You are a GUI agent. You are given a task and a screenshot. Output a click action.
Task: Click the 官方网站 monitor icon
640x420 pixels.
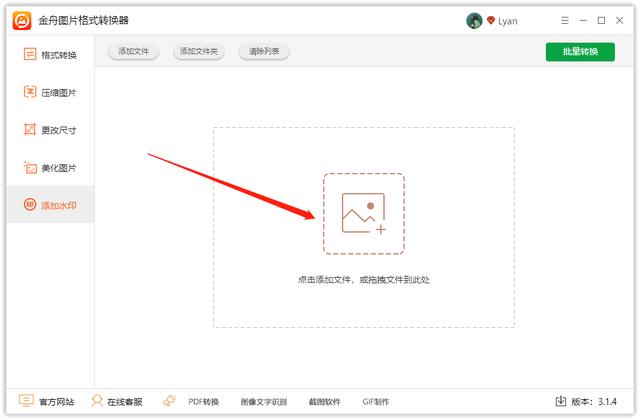click(x=26, y=401)
